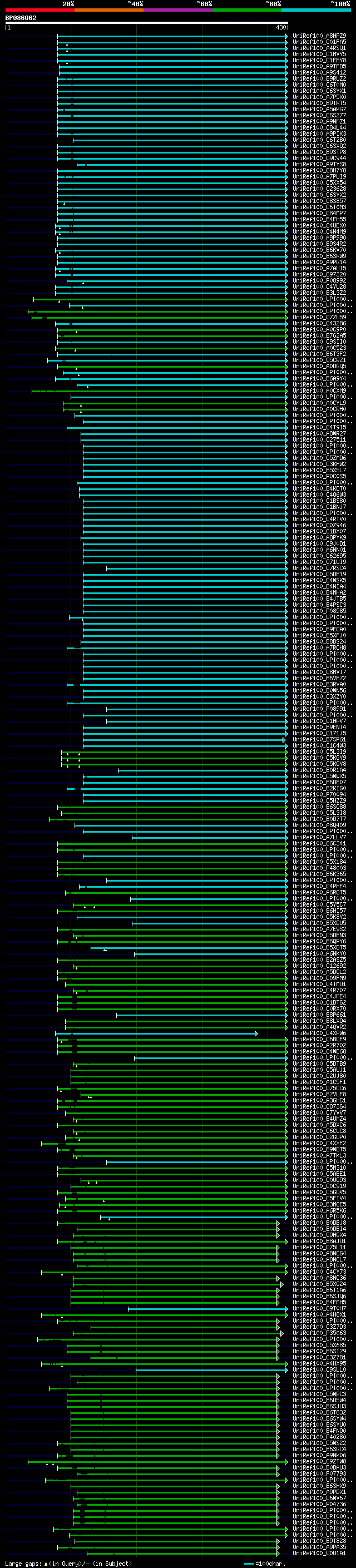Viewport: 356px width, 1568px height.
Task: Select the UniRef100_Q27511 label
Action: click(x=319, y=439)
